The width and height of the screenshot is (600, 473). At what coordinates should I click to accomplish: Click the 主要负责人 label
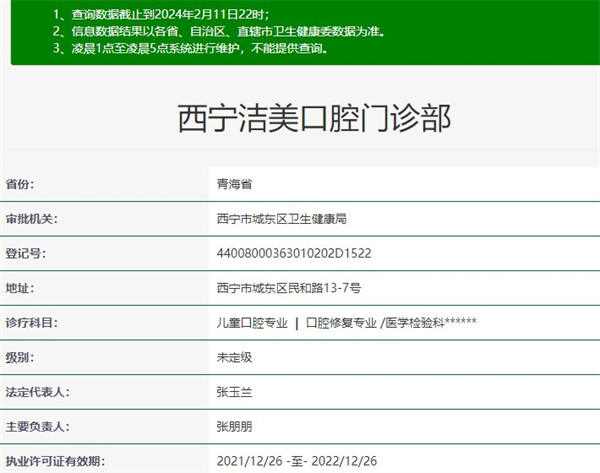tap(38, 426)
